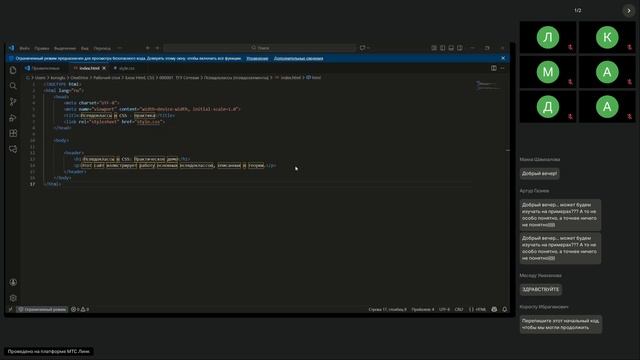The height and width of the screenshot is (360, 640).
Task: Open the chat view below Extensions icon
Action: point(13,149)
